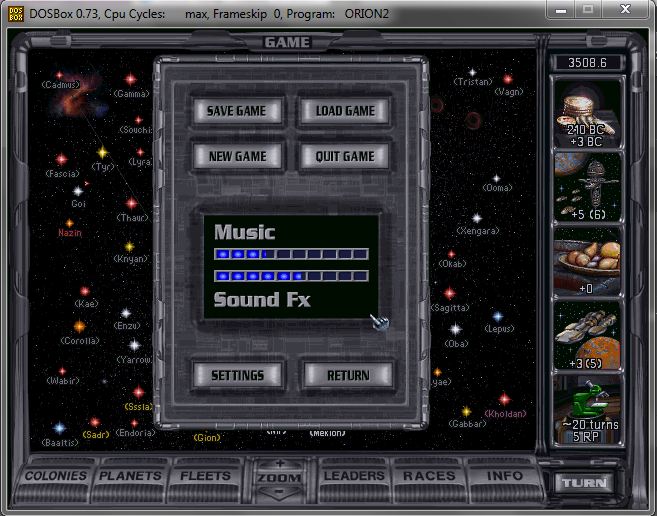This screenshot has height=516, width=657.
Task: Open the command points panel showing +5 (6)
Action: (x=588, y=187)
